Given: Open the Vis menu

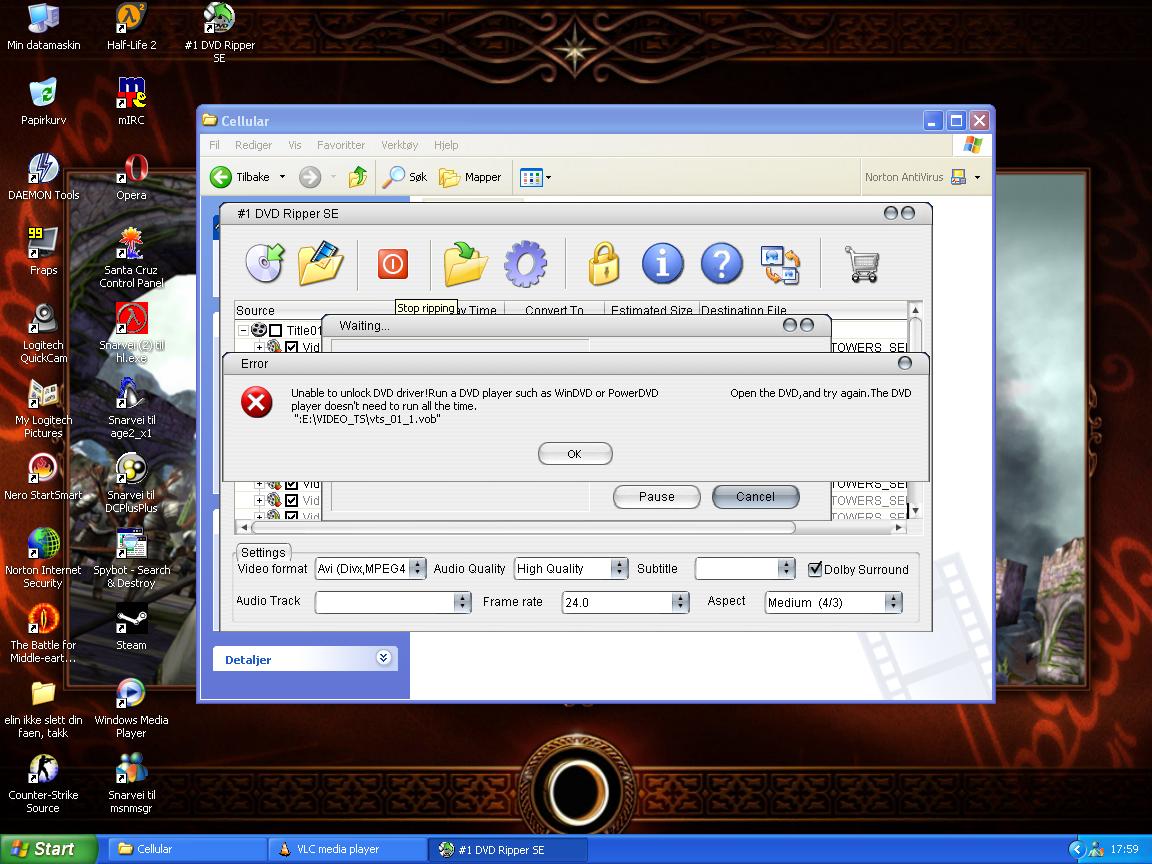Looking at the screenshot, I should pos(295,145).
